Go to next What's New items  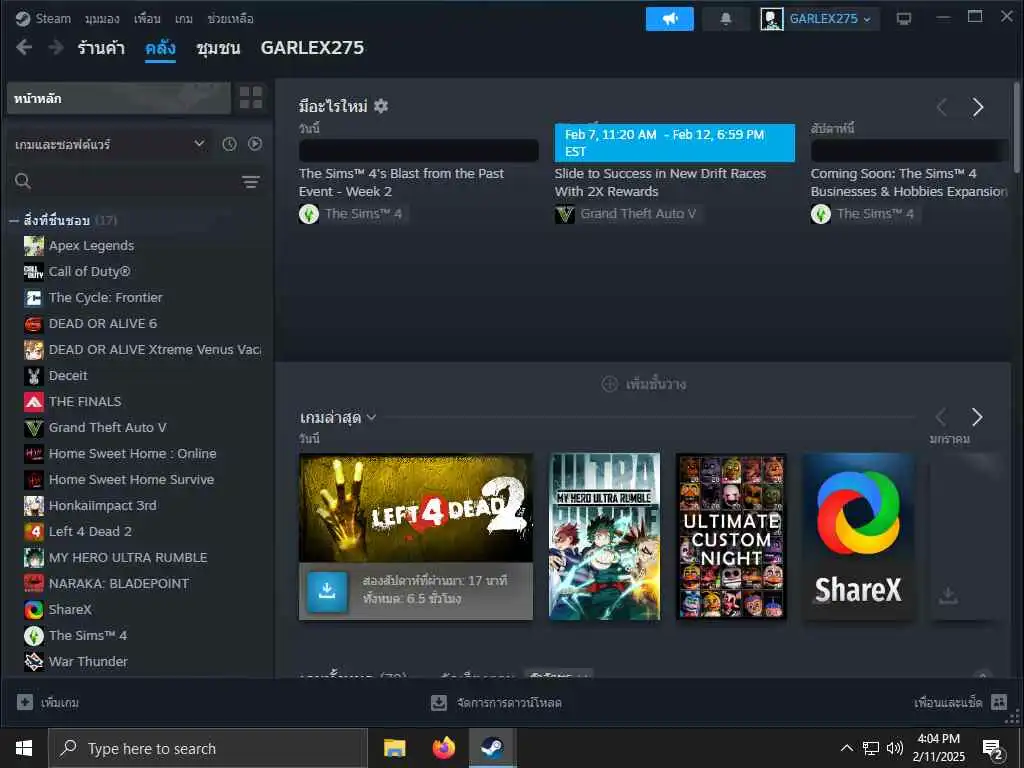[x=978, y=107]
